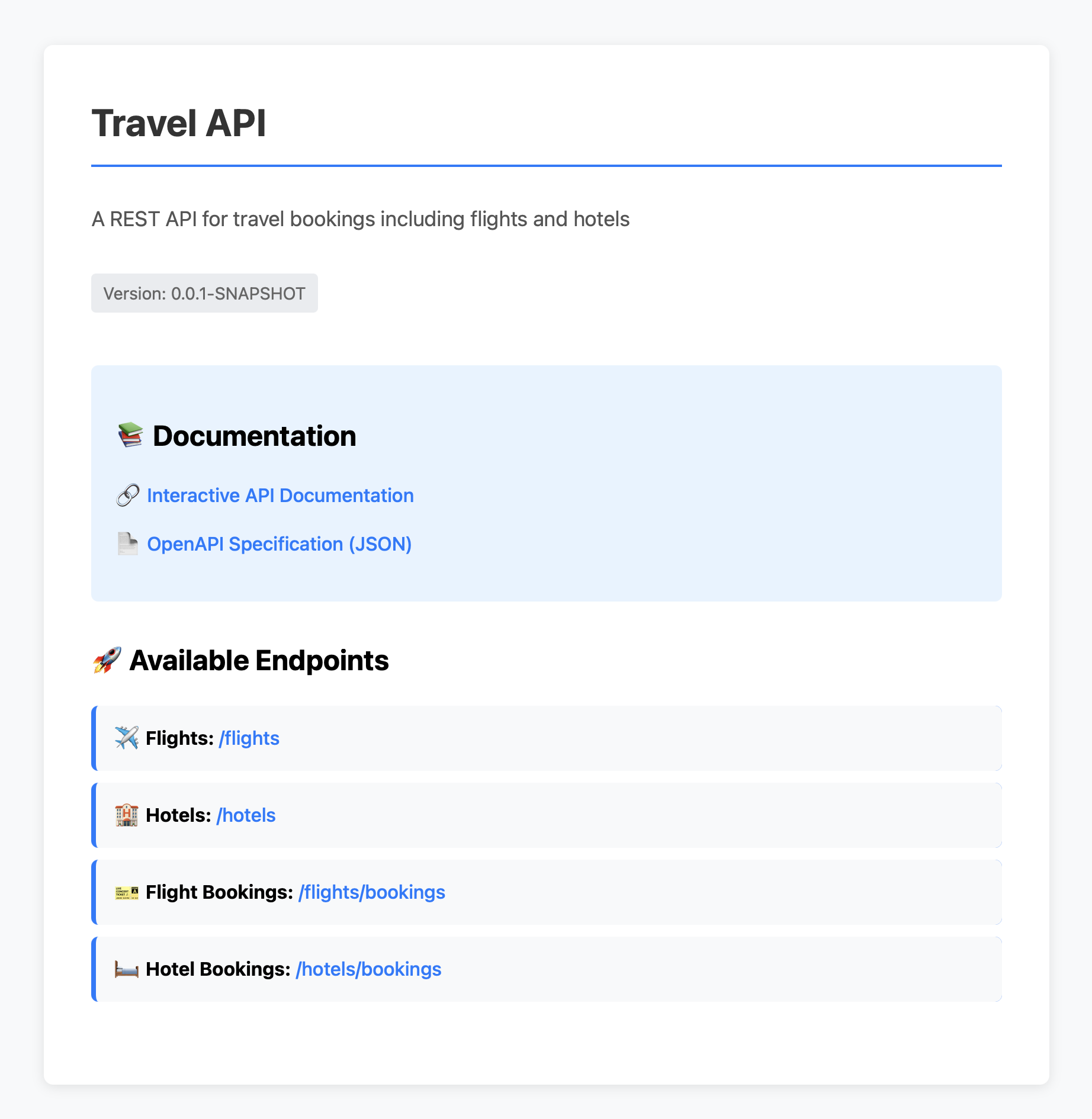This screenshot has height=1119, width=1092.
Task: Click the Version 0.0.1-SNAPSHOT badge
Action: pyautogui.click(x=204, y=292)
